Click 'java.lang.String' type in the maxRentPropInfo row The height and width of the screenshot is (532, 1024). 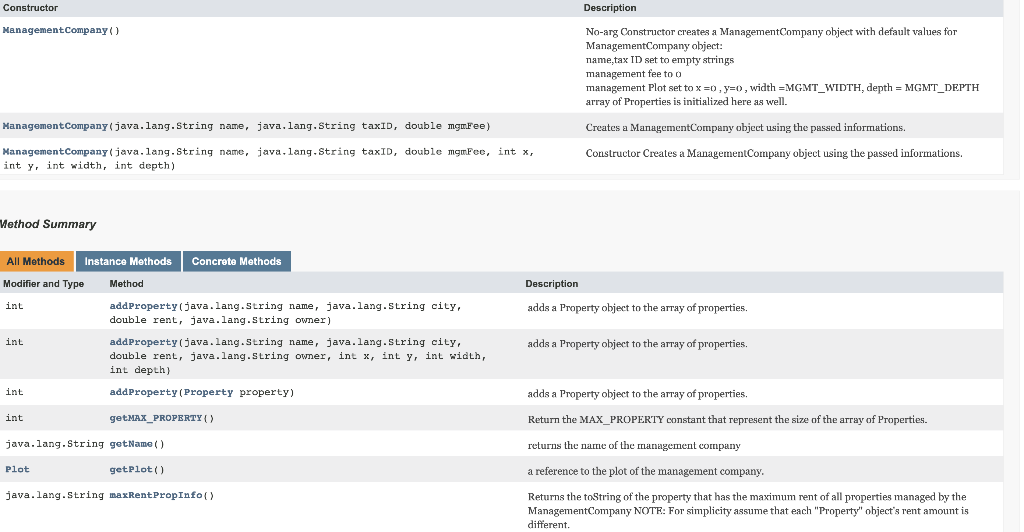pyautogui.click(x=55, y=495)
